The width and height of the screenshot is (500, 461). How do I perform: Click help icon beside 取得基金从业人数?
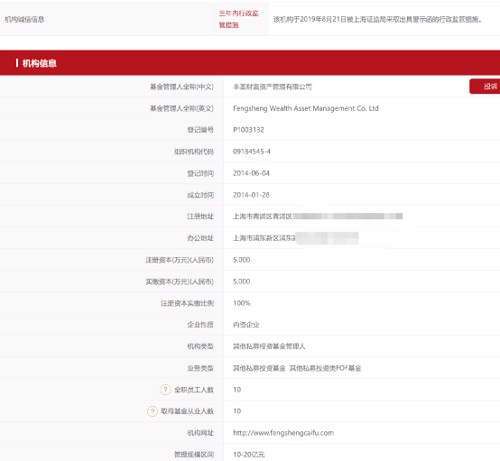pos(152,411)
